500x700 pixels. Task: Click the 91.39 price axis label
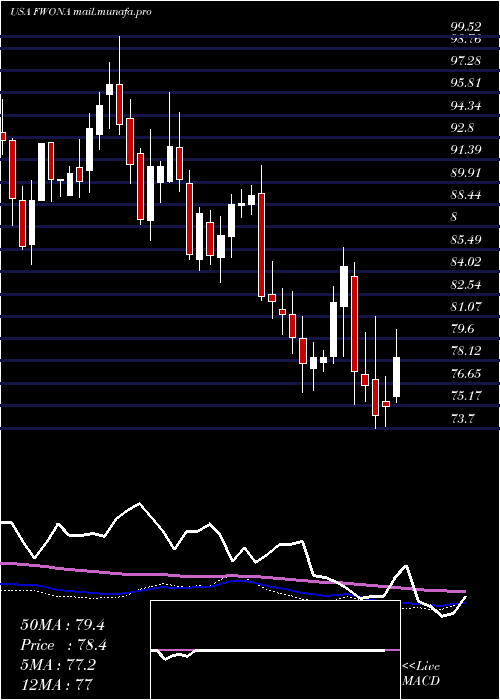(466, 150)
